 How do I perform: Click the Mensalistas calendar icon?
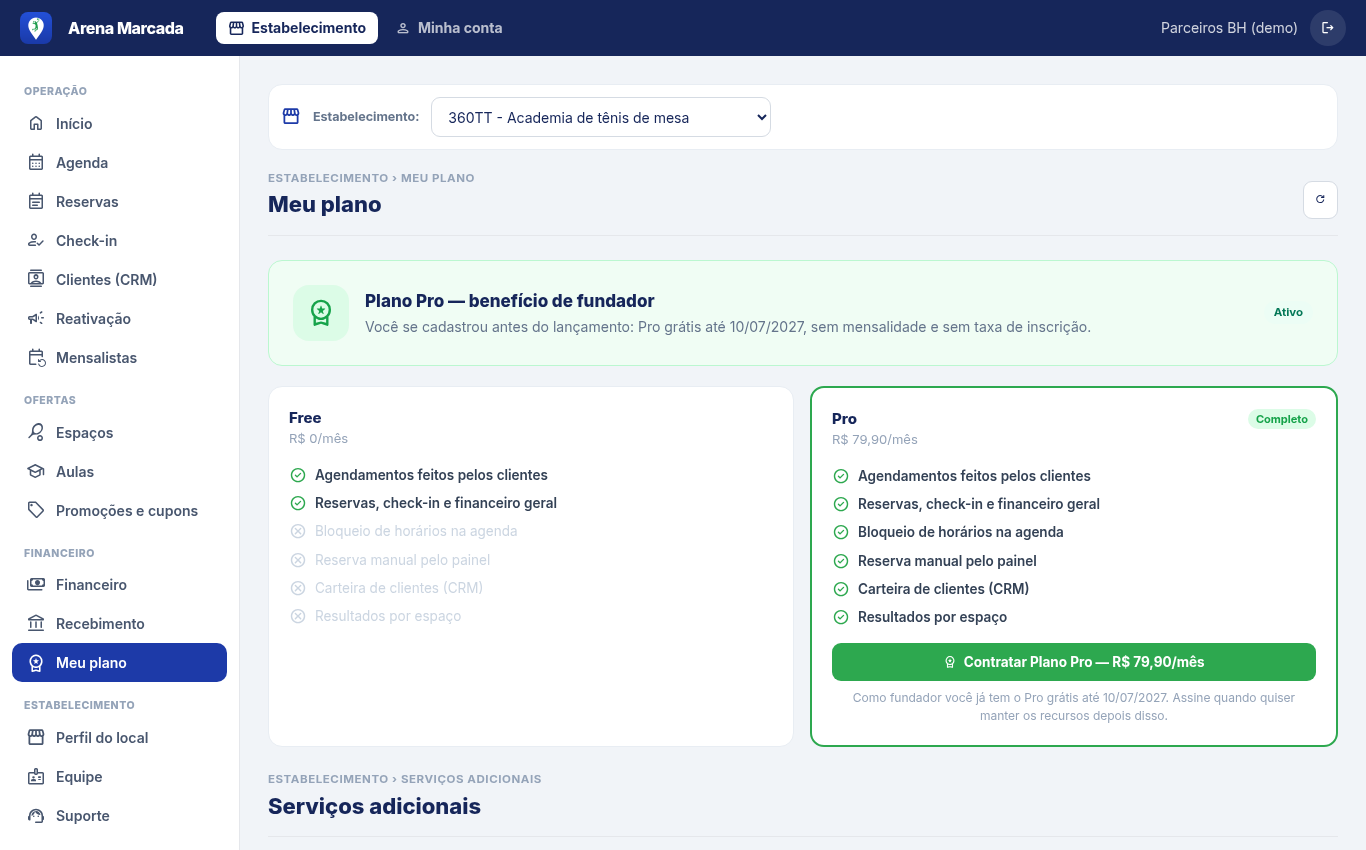point(36,358)
